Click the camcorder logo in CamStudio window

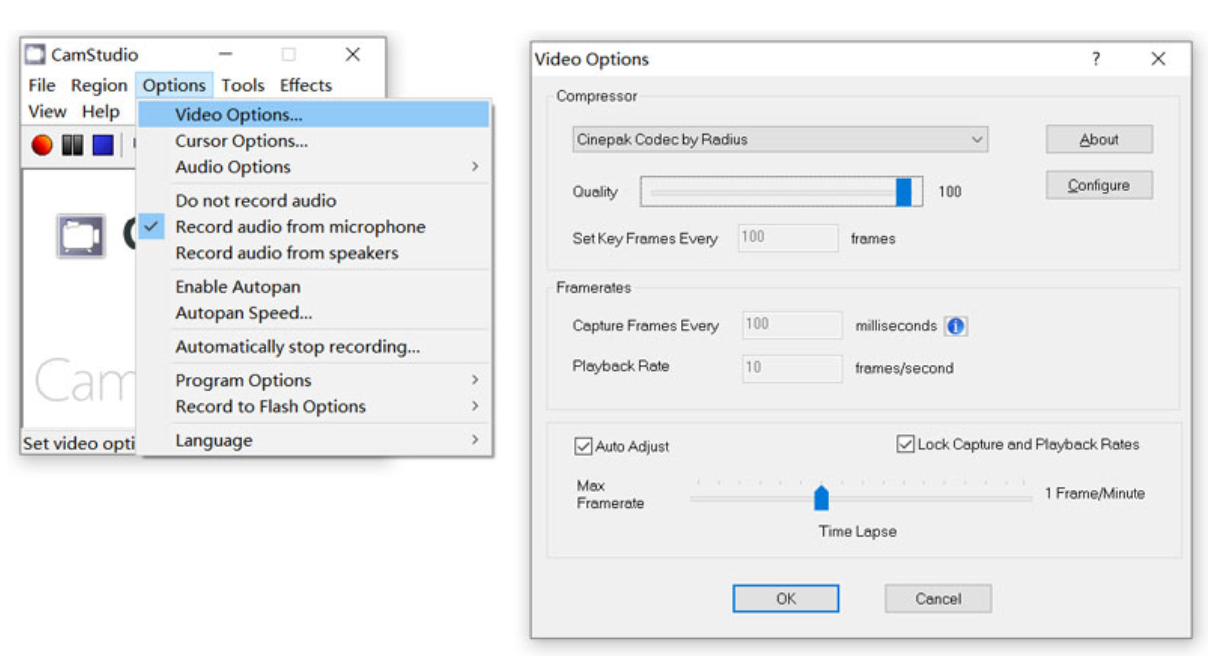(x=81, y=236)
